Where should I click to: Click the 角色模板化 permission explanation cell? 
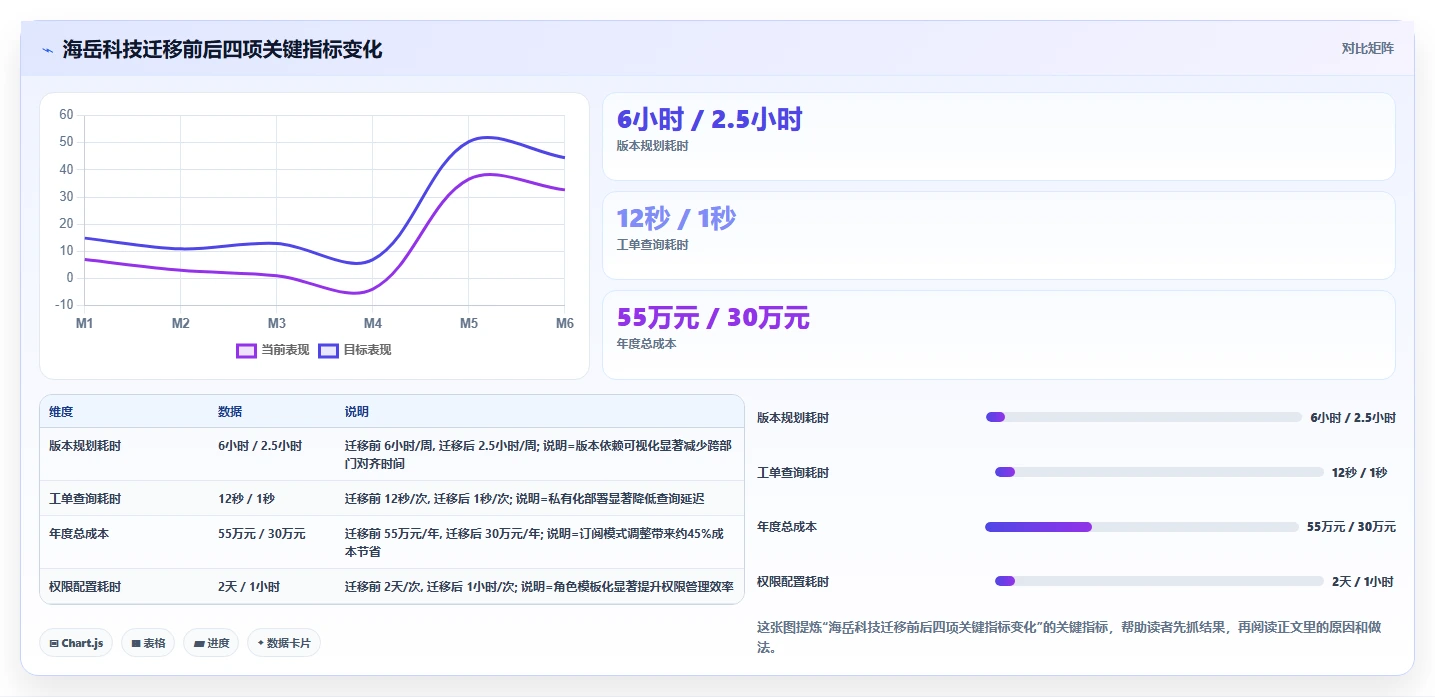(x=539, y=587)
